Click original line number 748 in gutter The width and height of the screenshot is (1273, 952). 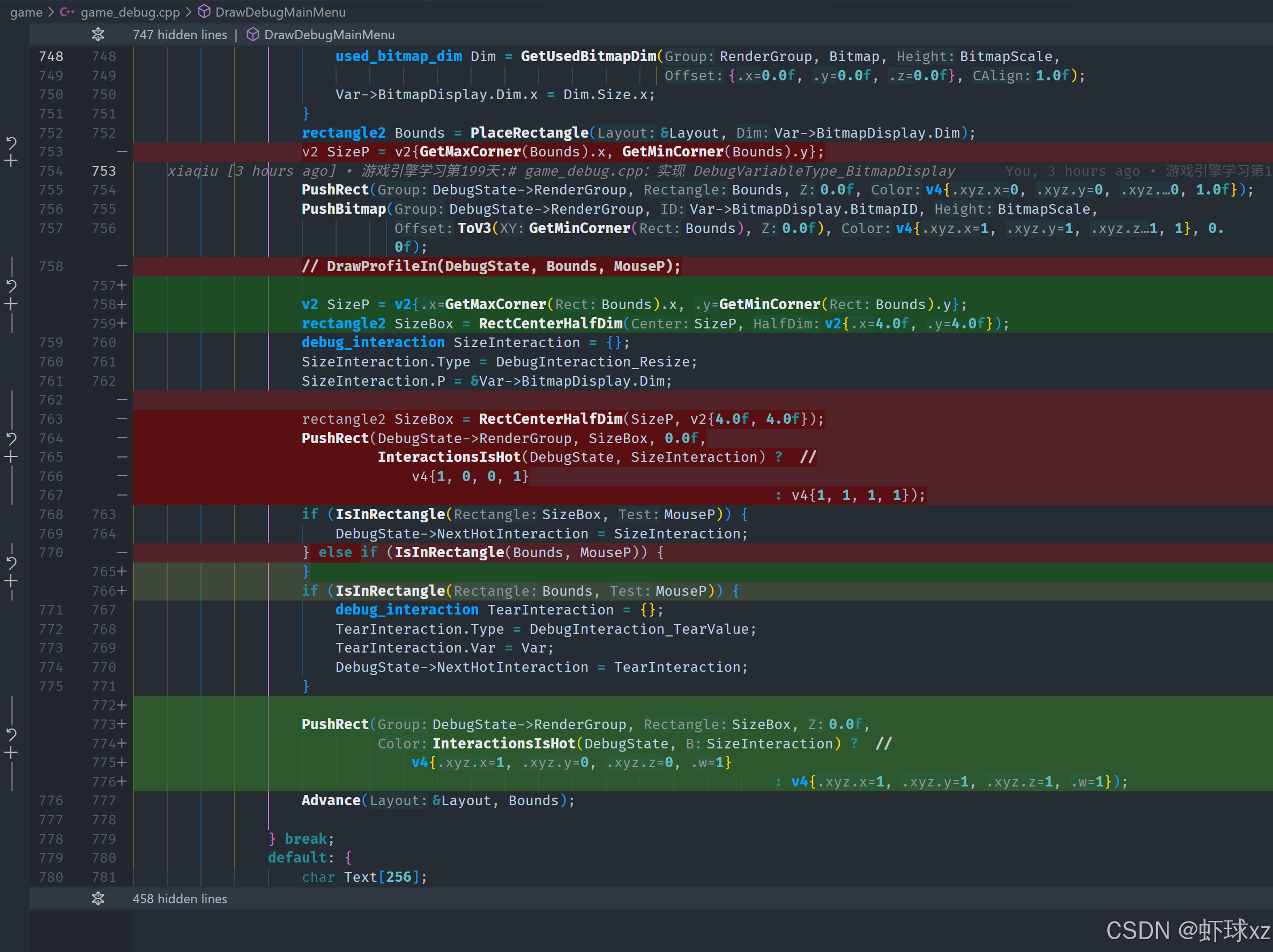pos(50,56)
